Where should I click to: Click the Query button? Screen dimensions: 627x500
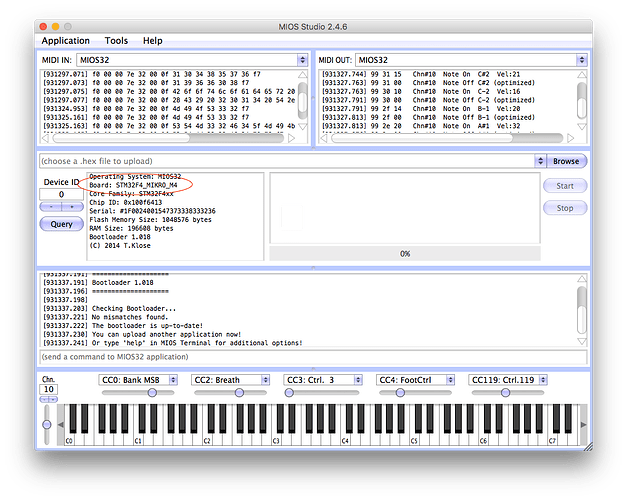click(x=61, y=224)
